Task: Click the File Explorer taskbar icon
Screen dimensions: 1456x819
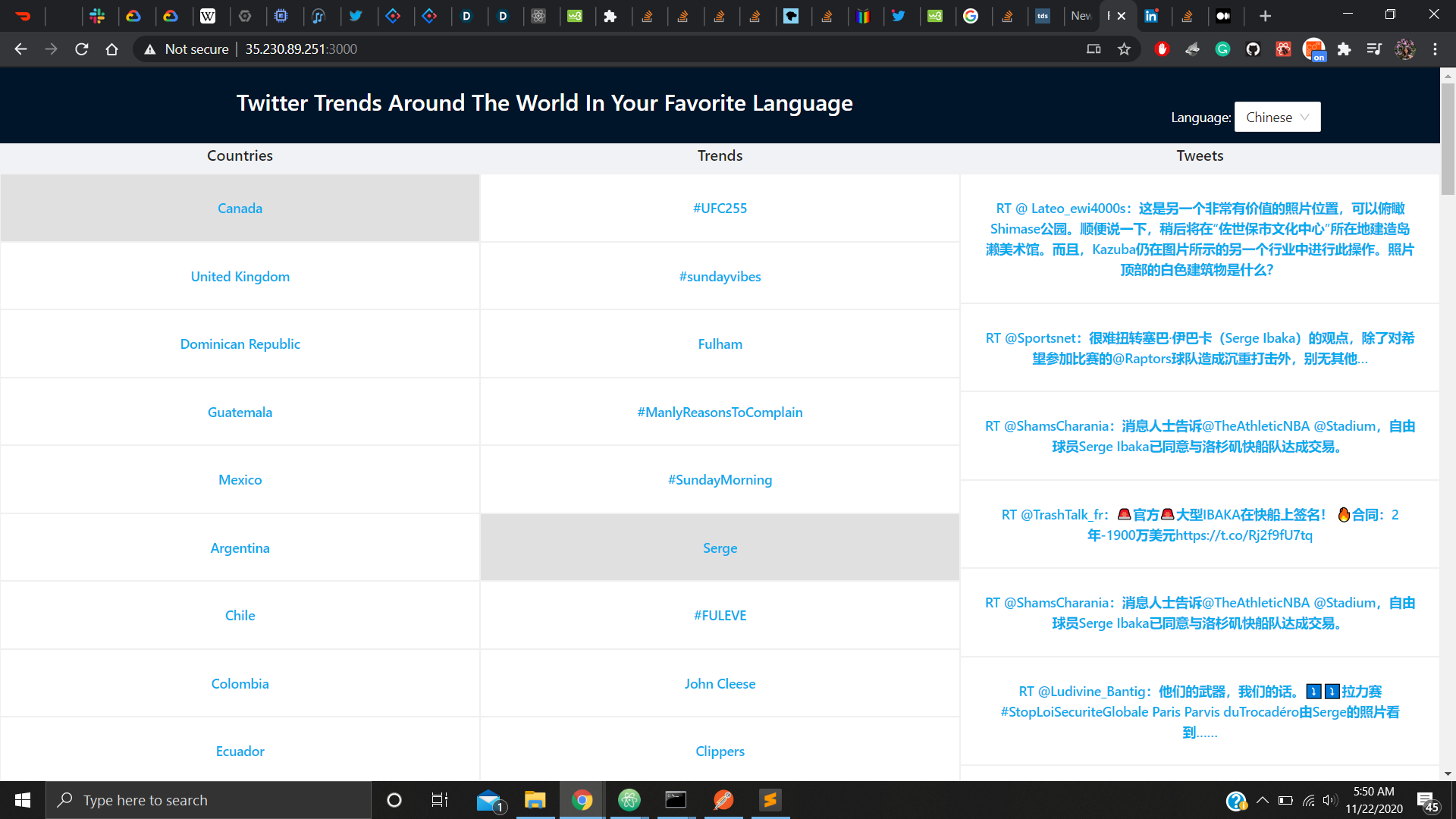Action: point(535,800)
